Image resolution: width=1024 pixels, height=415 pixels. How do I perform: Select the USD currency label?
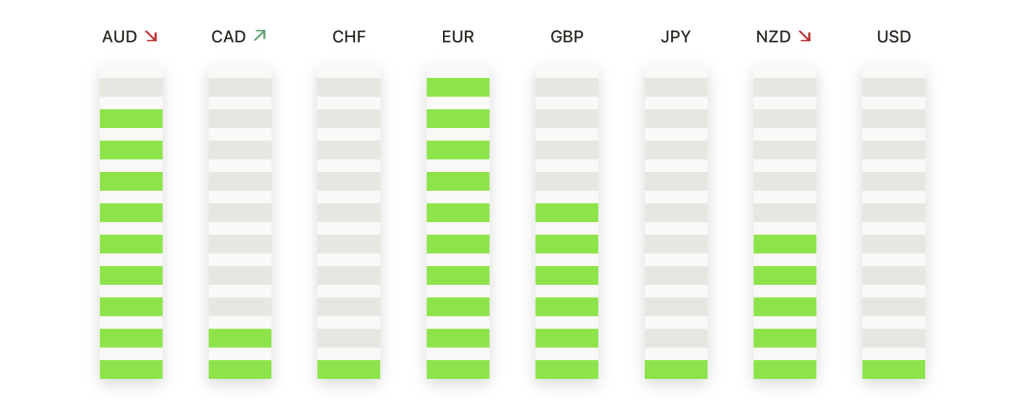(893, 37)
